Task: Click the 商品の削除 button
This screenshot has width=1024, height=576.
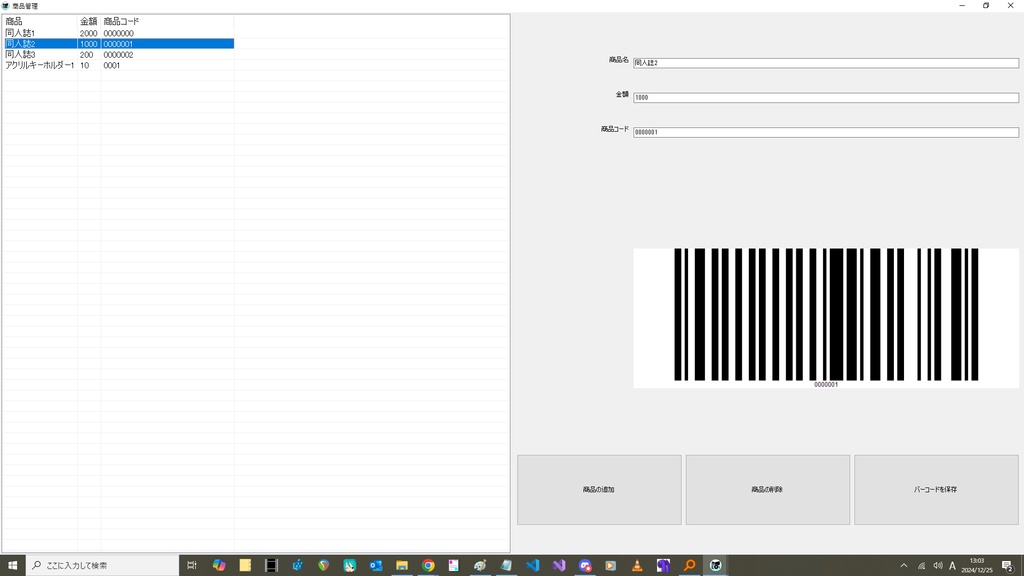Action: (x=767, y=490)
